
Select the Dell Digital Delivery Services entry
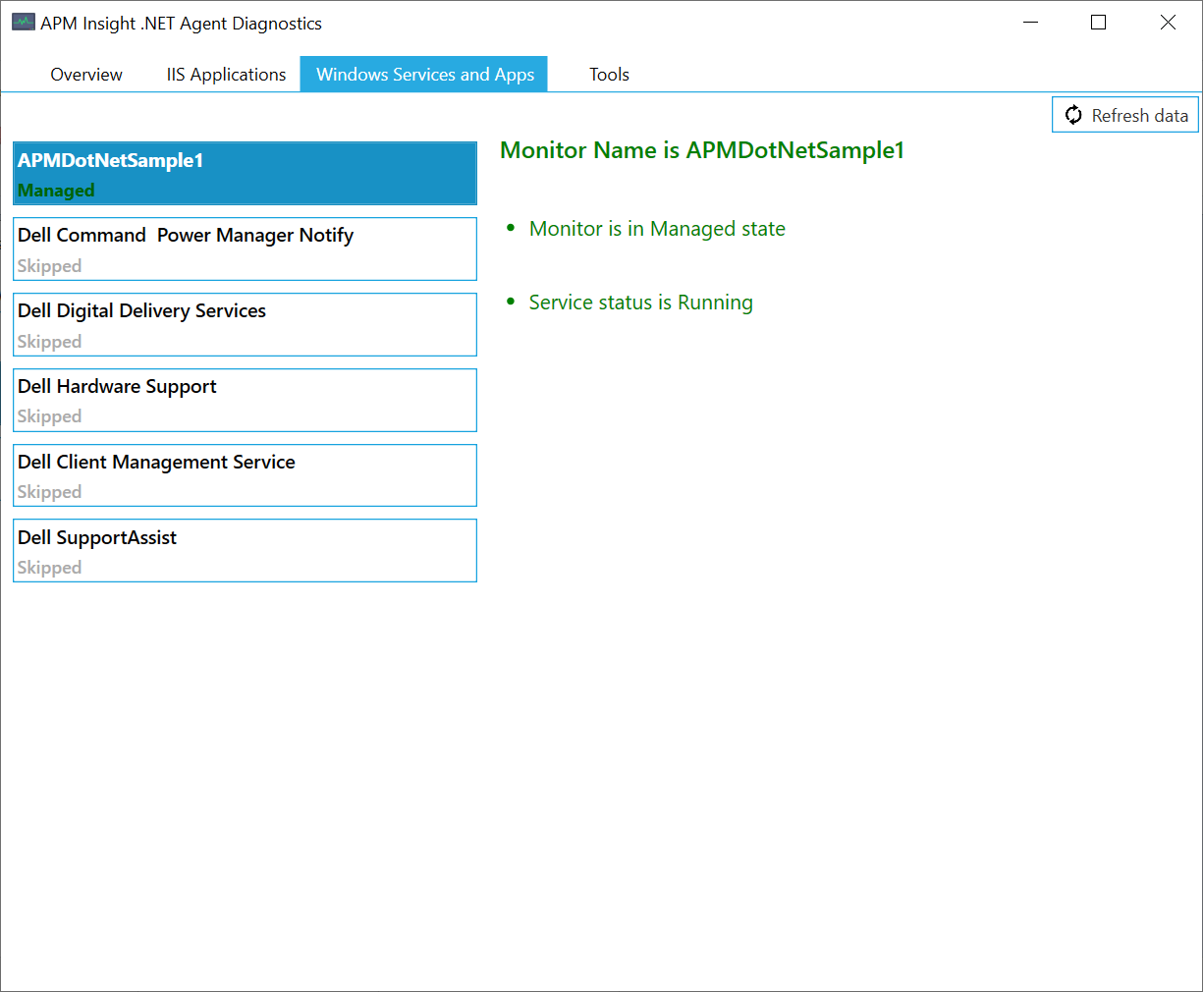pyautogui.click(x=245, y=324)
